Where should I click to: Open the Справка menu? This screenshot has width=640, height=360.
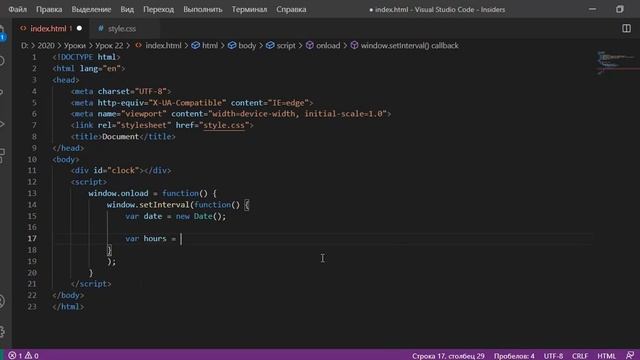pyautogui.click(x=291, y=9)
